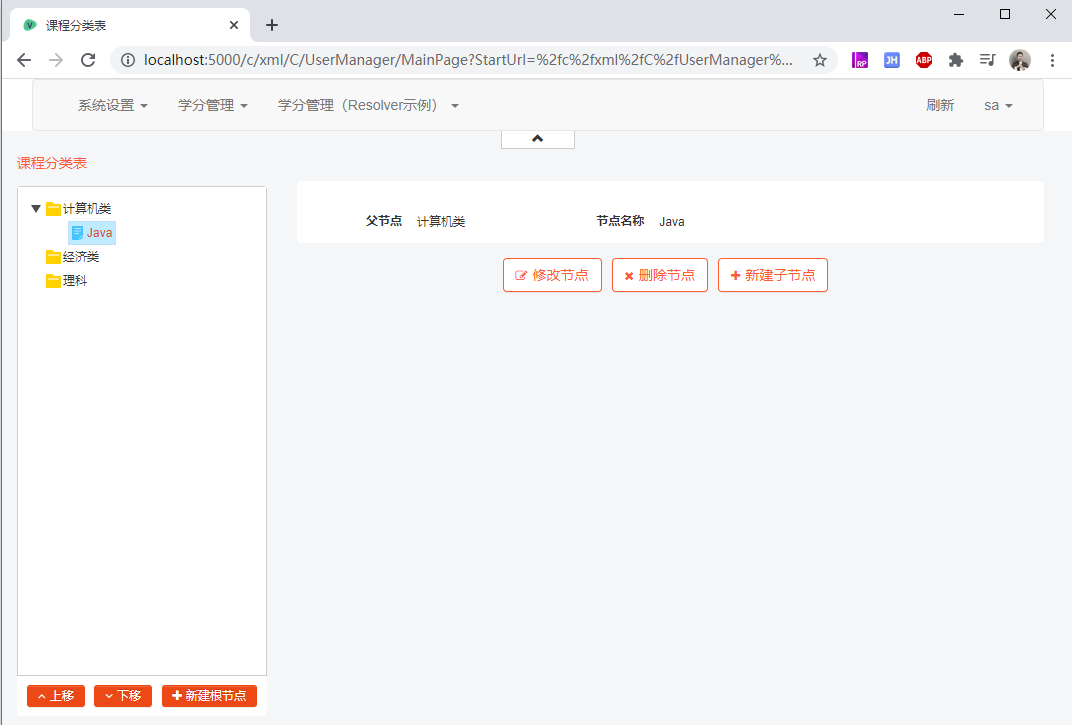
Task: Open the music playlist extension icon
Action: tap(987, 60)
